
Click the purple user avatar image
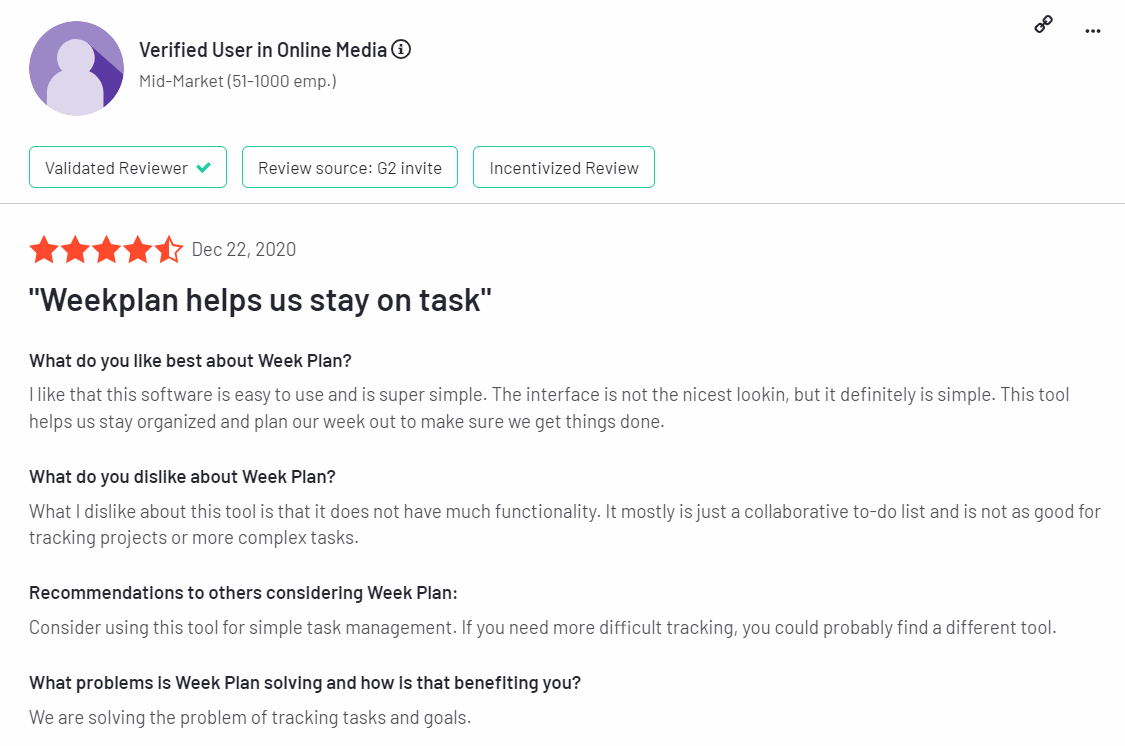pyautogui.click(x=76, y=67)
